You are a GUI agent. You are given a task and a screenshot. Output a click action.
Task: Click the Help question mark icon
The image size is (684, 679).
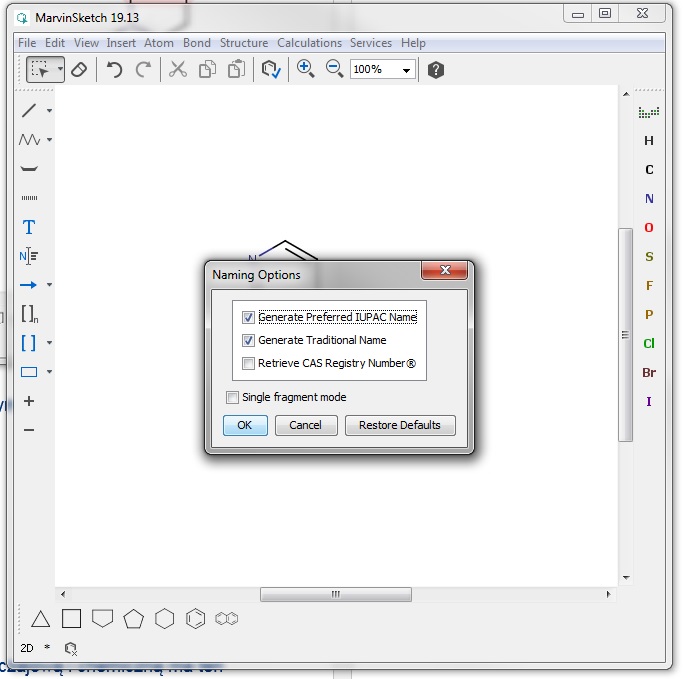(435, 70)
